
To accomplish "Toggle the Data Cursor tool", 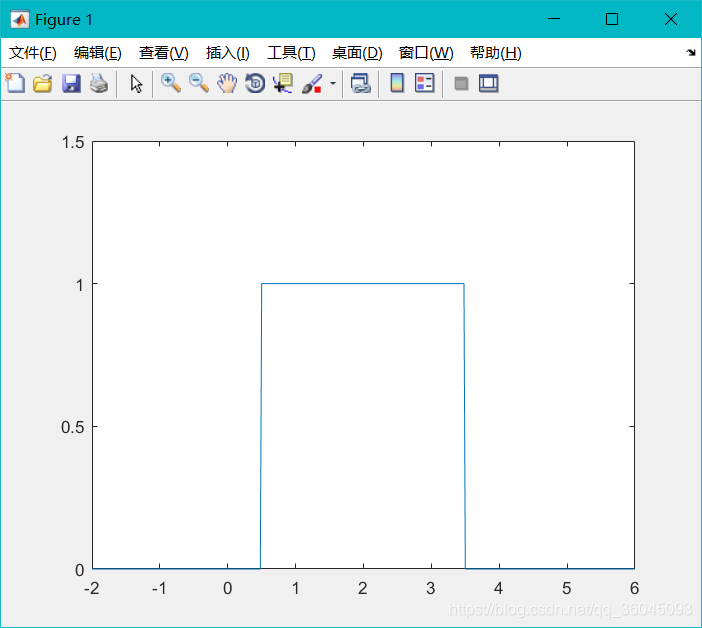I will pos(283,84).
